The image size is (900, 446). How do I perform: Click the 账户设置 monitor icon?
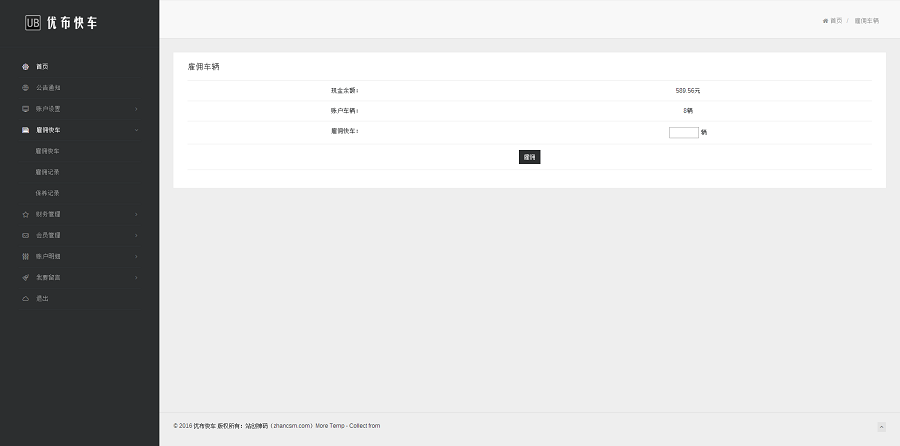pyautogui.click(x=25, y=109)
